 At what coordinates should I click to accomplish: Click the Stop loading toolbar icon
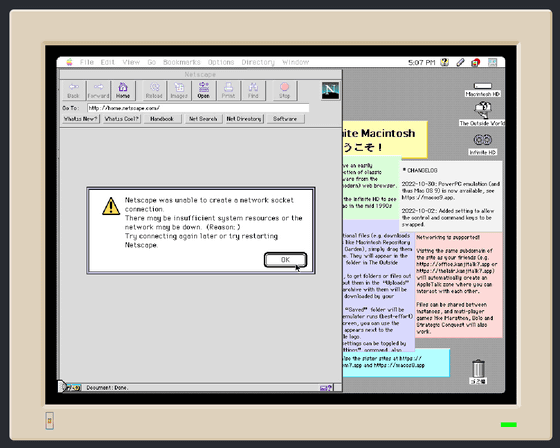click(x=285, y=90)
